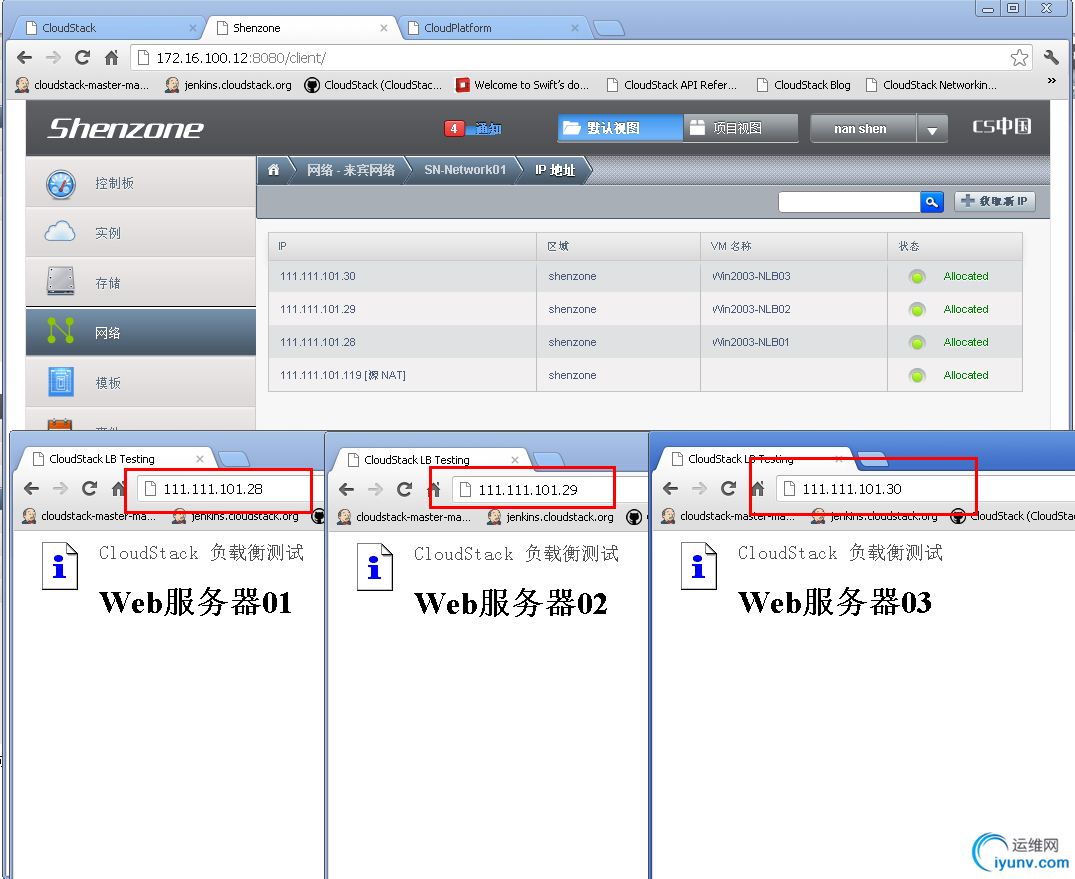Screen dimensions: 1075x879
Task: Click the red notification badge showing 4
Action: click(454, 128)
